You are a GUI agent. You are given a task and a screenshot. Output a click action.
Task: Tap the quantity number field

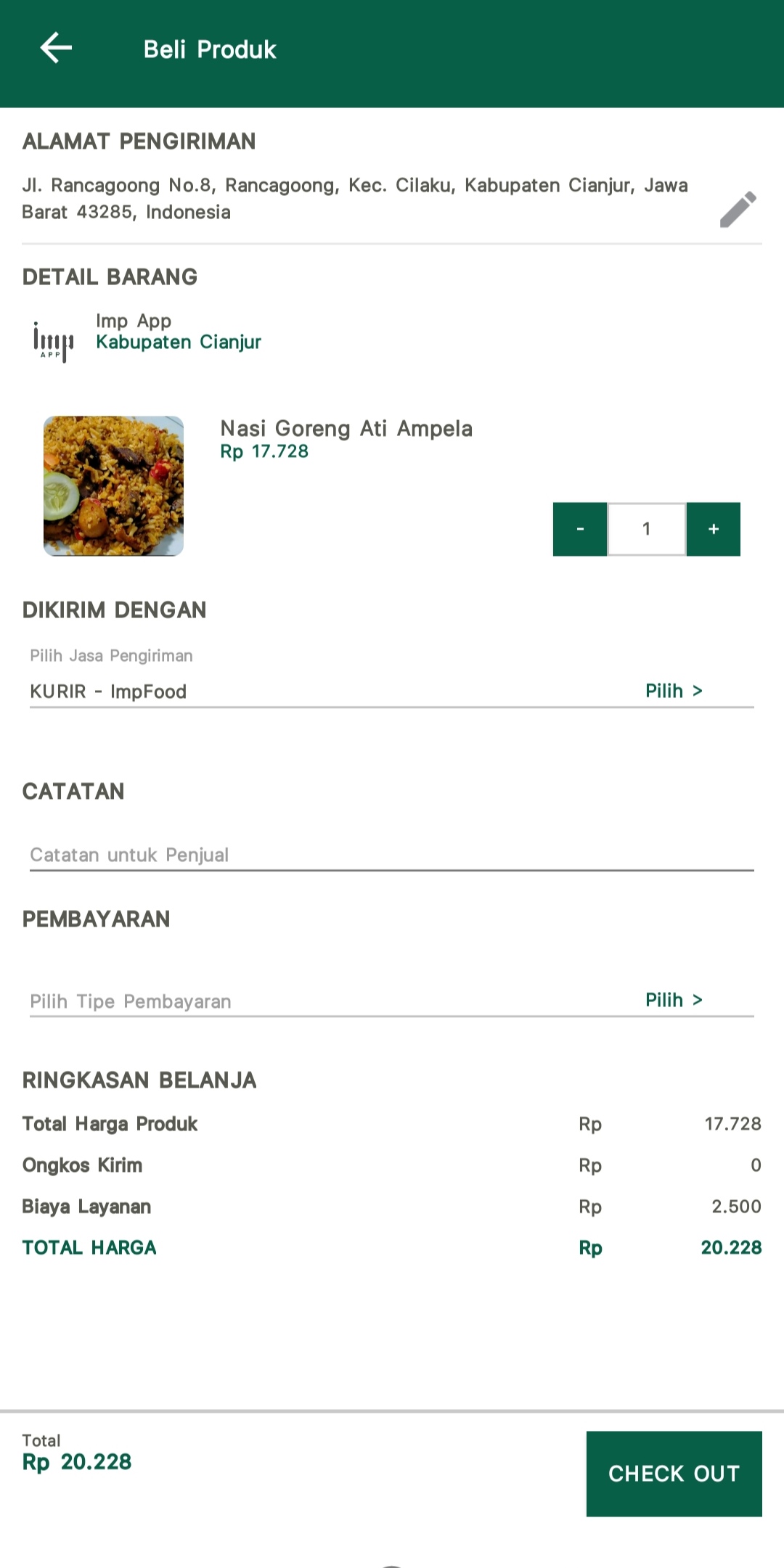point(646,529)
